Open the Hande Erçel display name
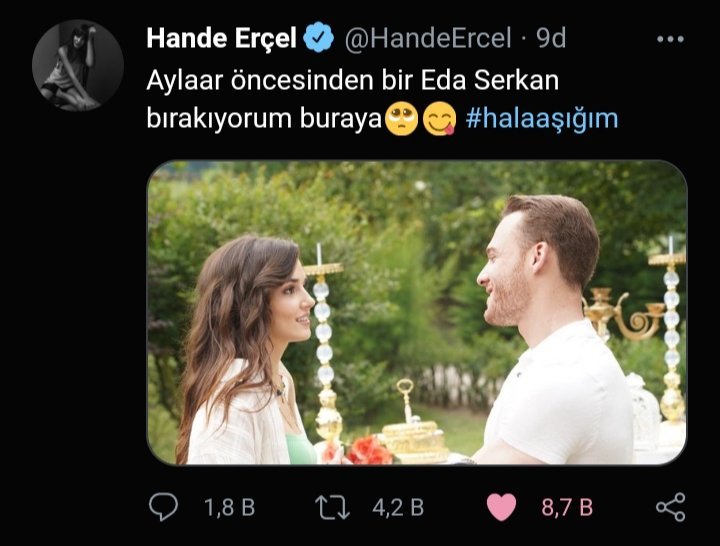 point(221,38)
